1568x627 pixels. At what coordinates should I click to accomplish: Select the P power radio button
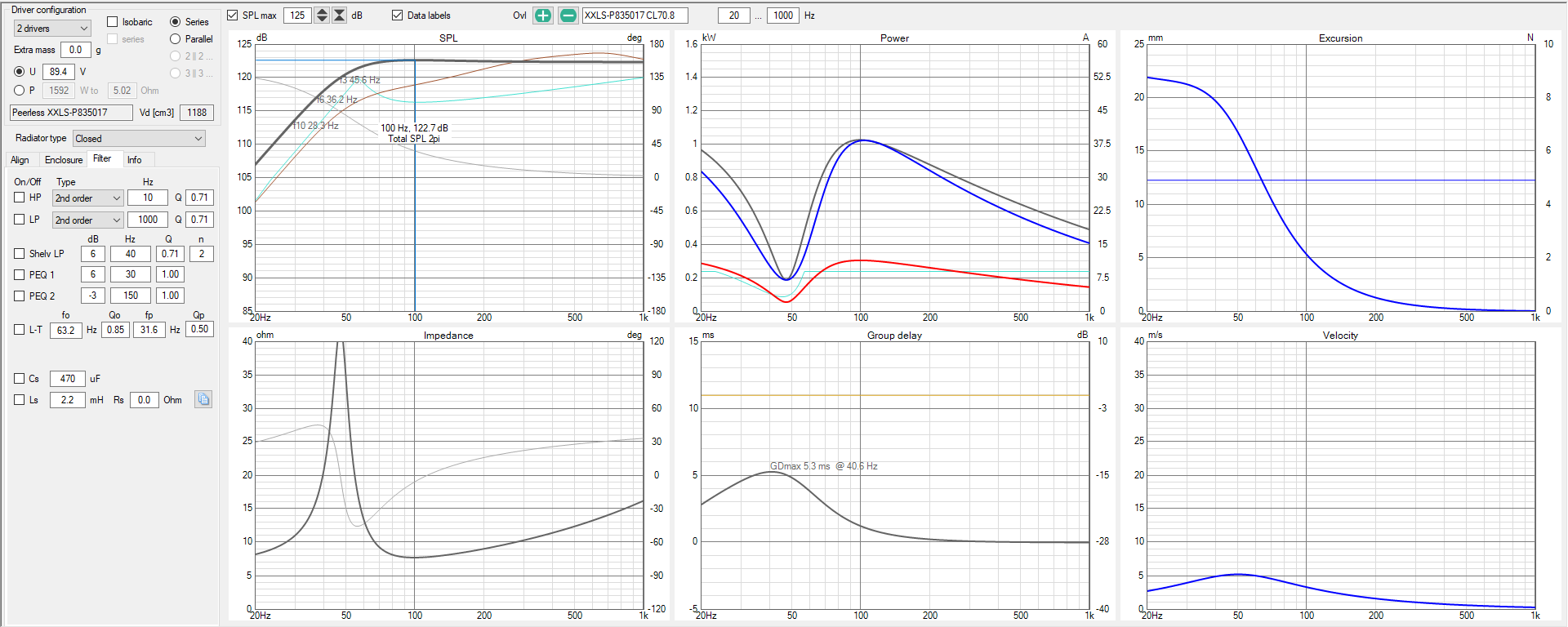19,91
